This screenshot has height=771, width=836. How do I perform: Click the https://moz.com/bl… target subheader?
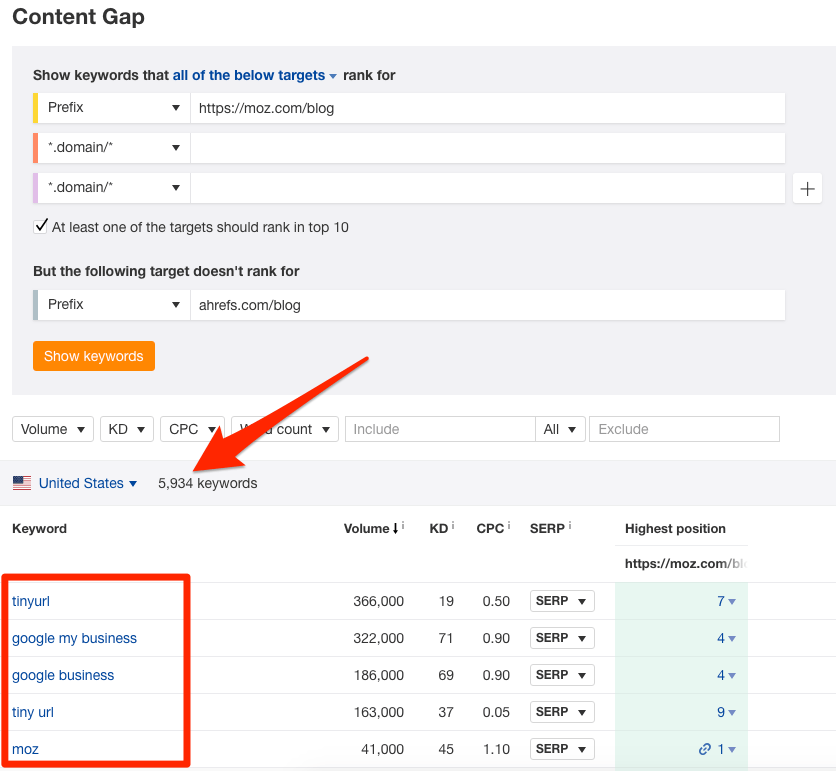686,564
